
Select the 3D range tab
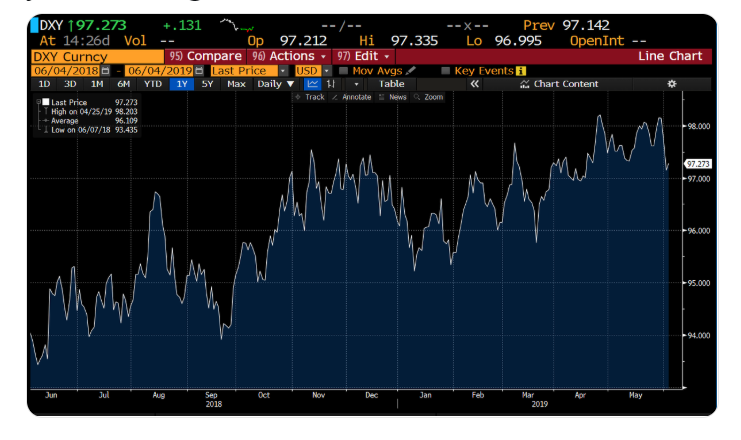pos(70,84)
